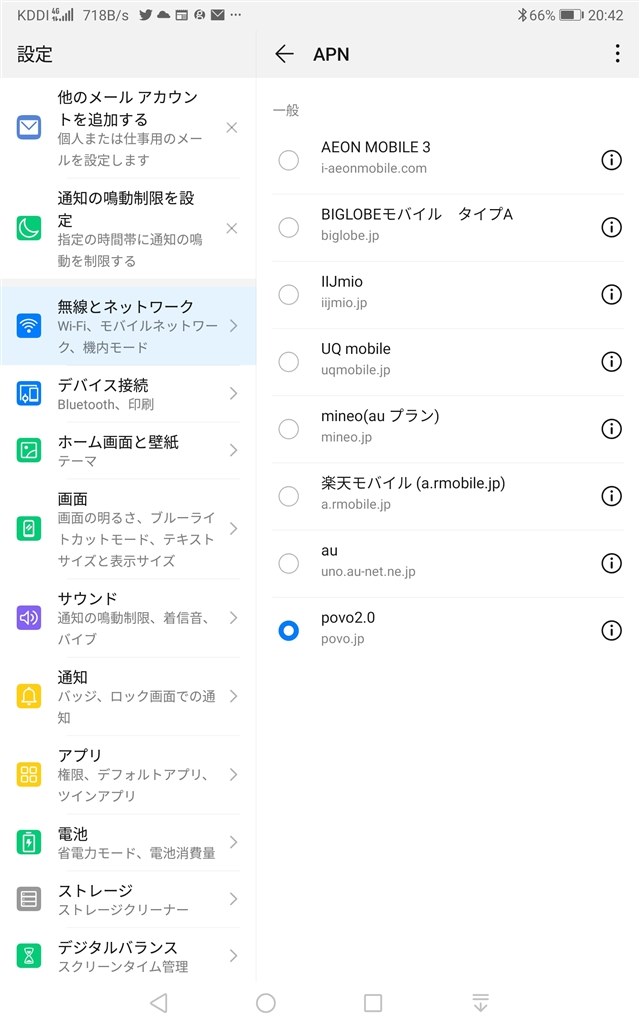The width and height of the screenshot is (640, 1024).
Task: Tap the Twitter notification icon in status bar
Action: pyautogui.click(x=146, y=14)
